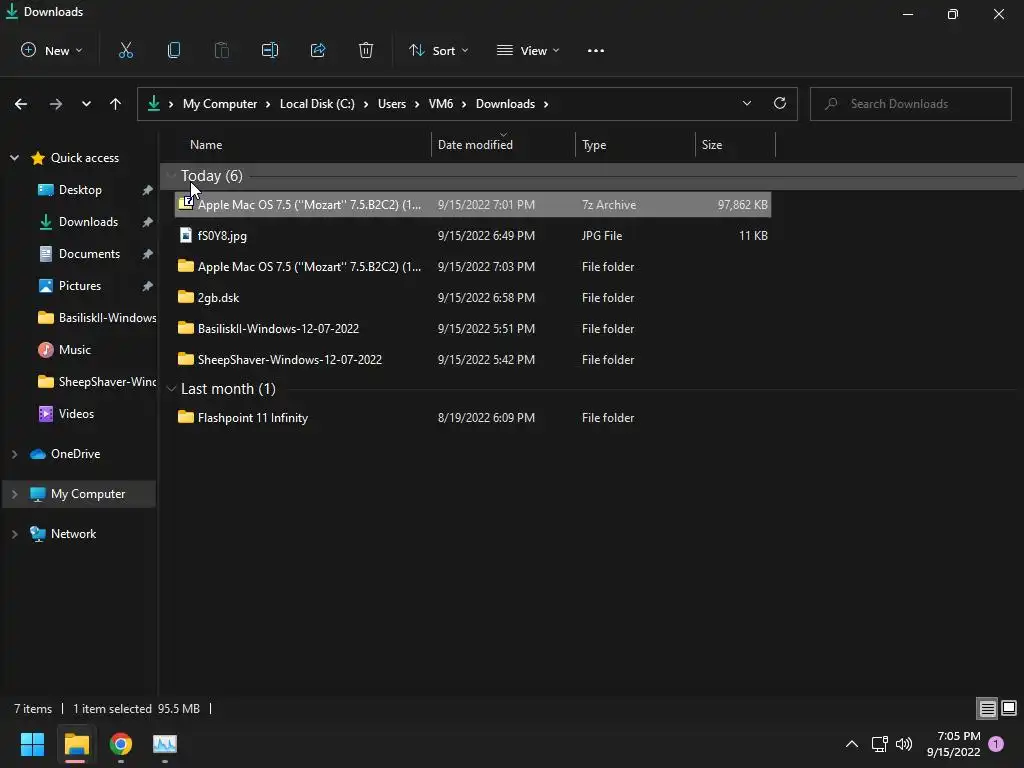Open the View options dropdown

coord(528,50)
